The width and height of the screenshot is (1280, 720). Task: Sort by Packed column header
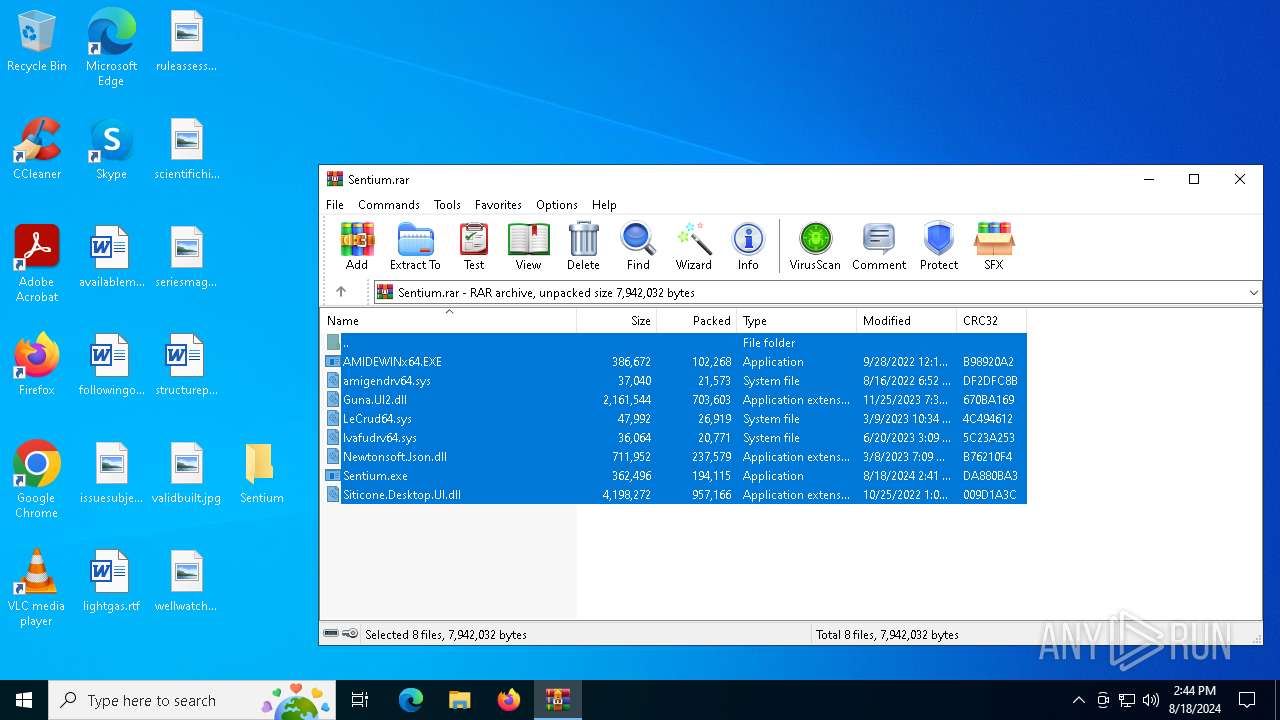point(697,321)
